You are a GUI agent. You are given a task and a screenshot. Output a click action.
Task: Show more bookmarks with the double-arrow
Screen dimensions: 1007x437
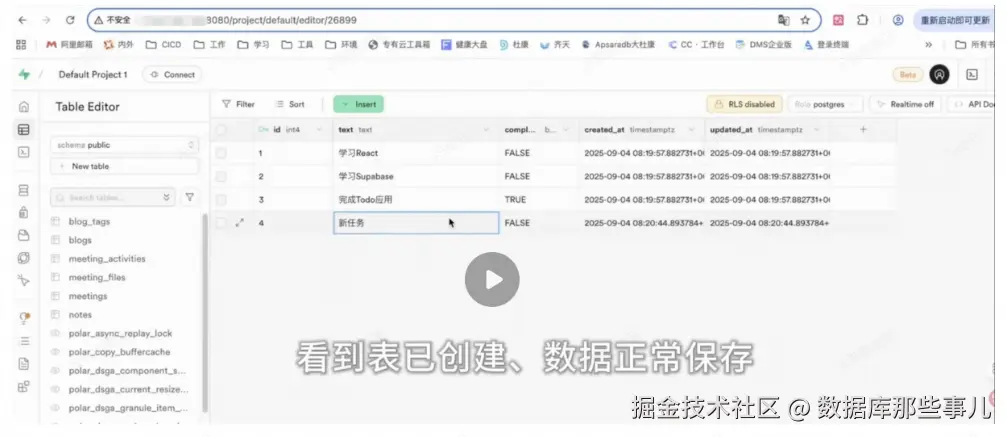(928, 44)
